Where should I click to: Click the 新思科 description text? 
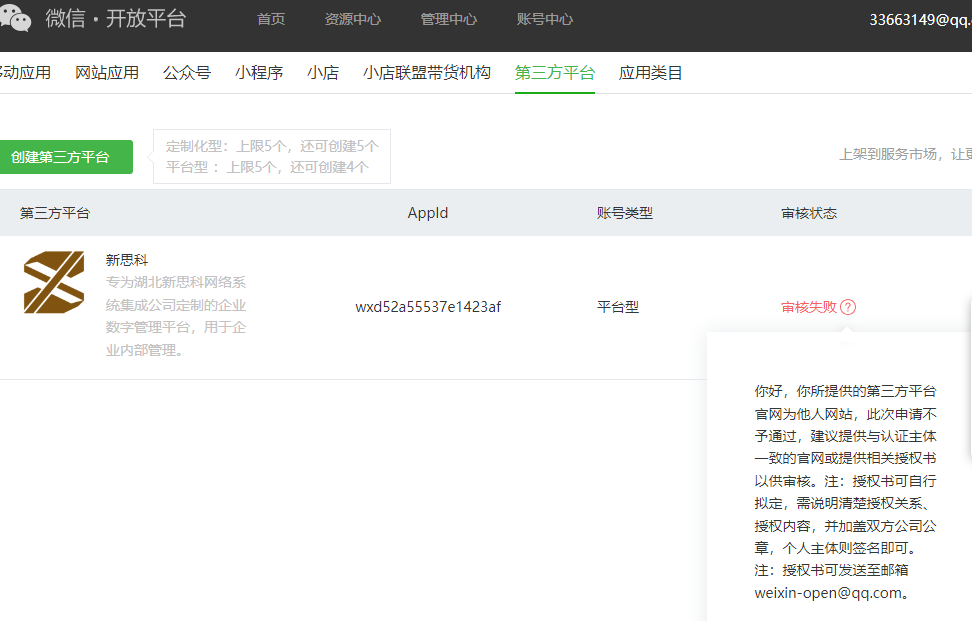click(175, 316)
